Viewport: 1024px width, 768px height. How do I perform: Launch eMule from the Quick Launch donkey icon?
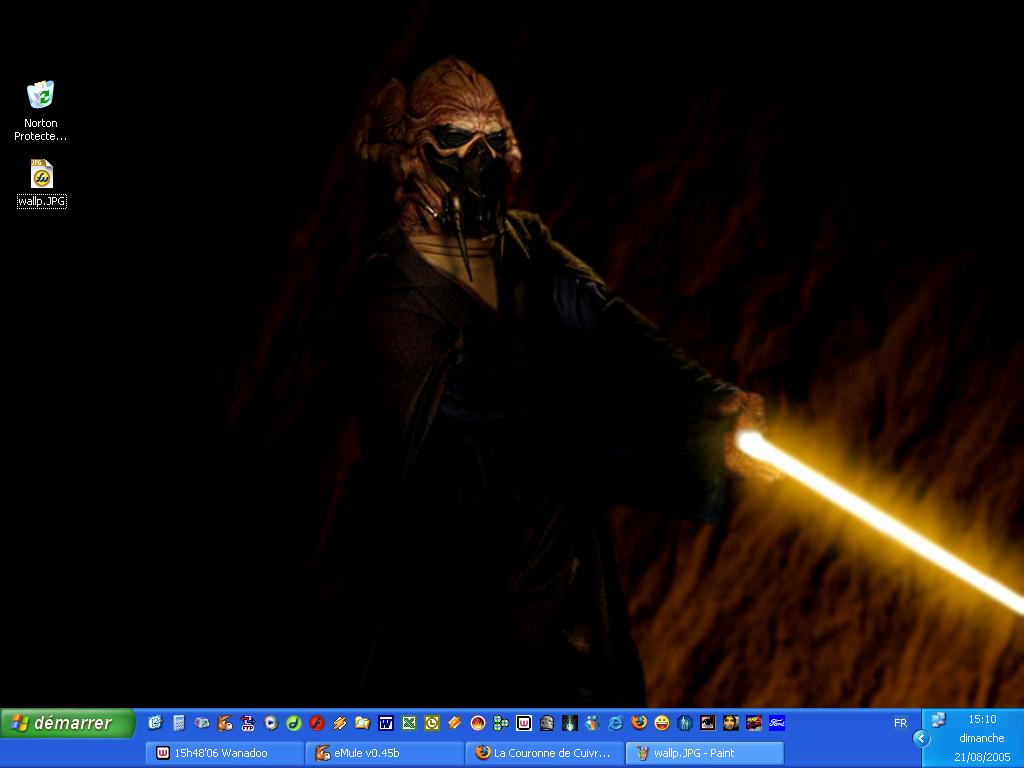coord(225,723)
